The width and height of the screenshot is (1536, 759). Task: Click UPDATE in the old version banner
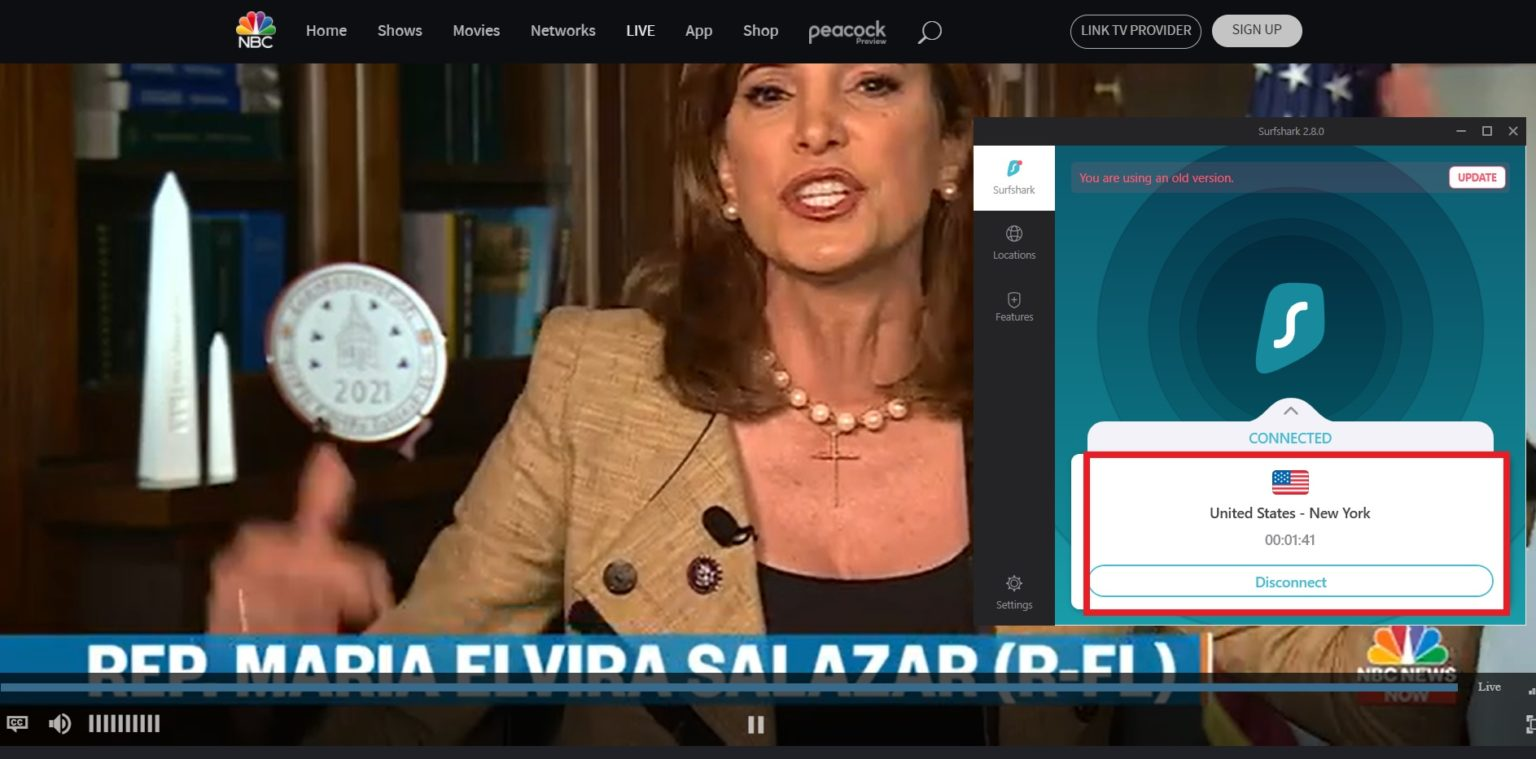(x=1476, y=177)
